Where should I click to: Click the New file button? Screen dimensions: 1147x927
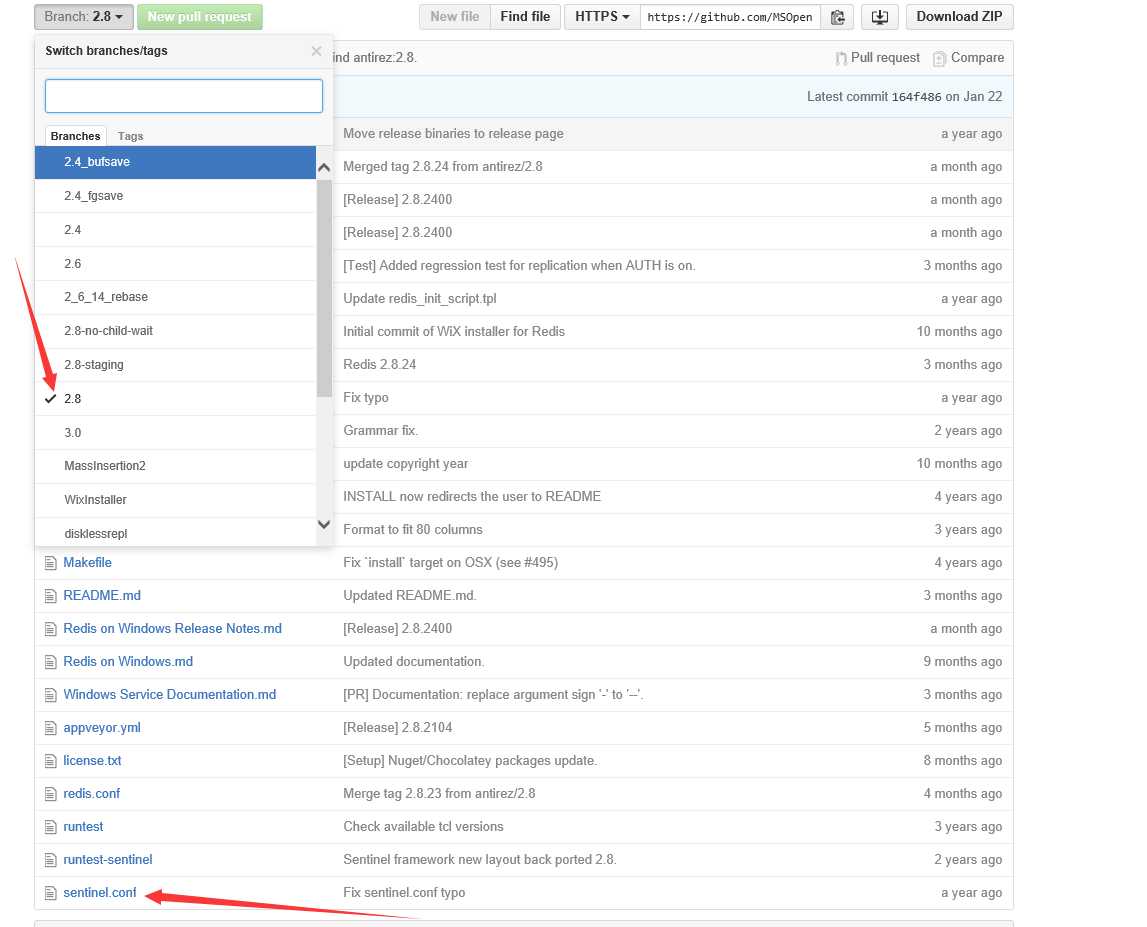point(454,17)
